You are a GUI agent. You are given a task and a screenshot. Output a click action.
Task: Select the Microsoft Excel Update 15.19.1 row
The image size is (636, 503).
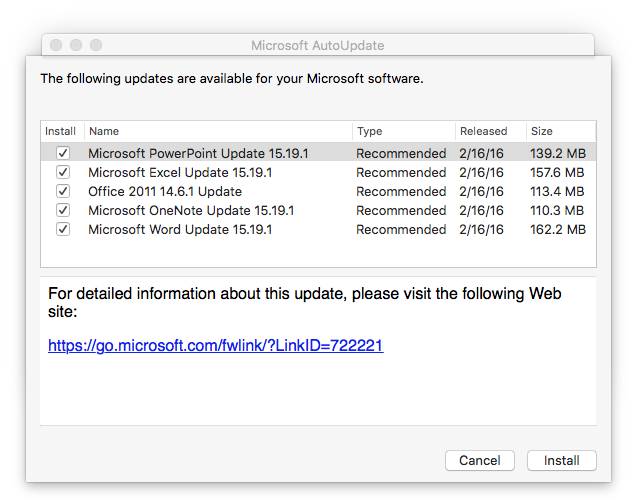coord(318,172)
